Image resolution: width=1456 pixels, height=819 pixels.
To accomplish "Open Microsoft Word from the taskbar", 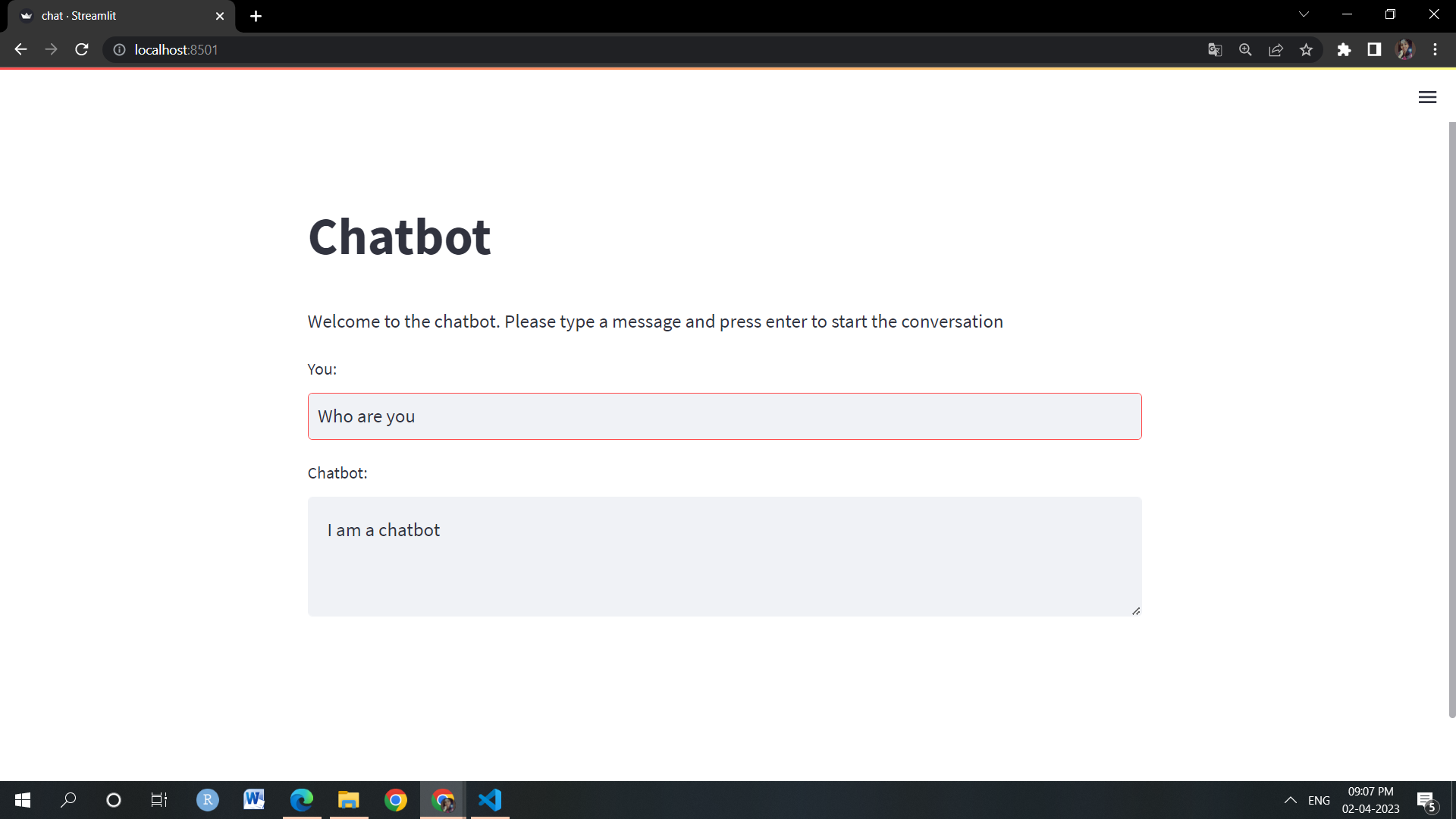I will coord(254,800).
